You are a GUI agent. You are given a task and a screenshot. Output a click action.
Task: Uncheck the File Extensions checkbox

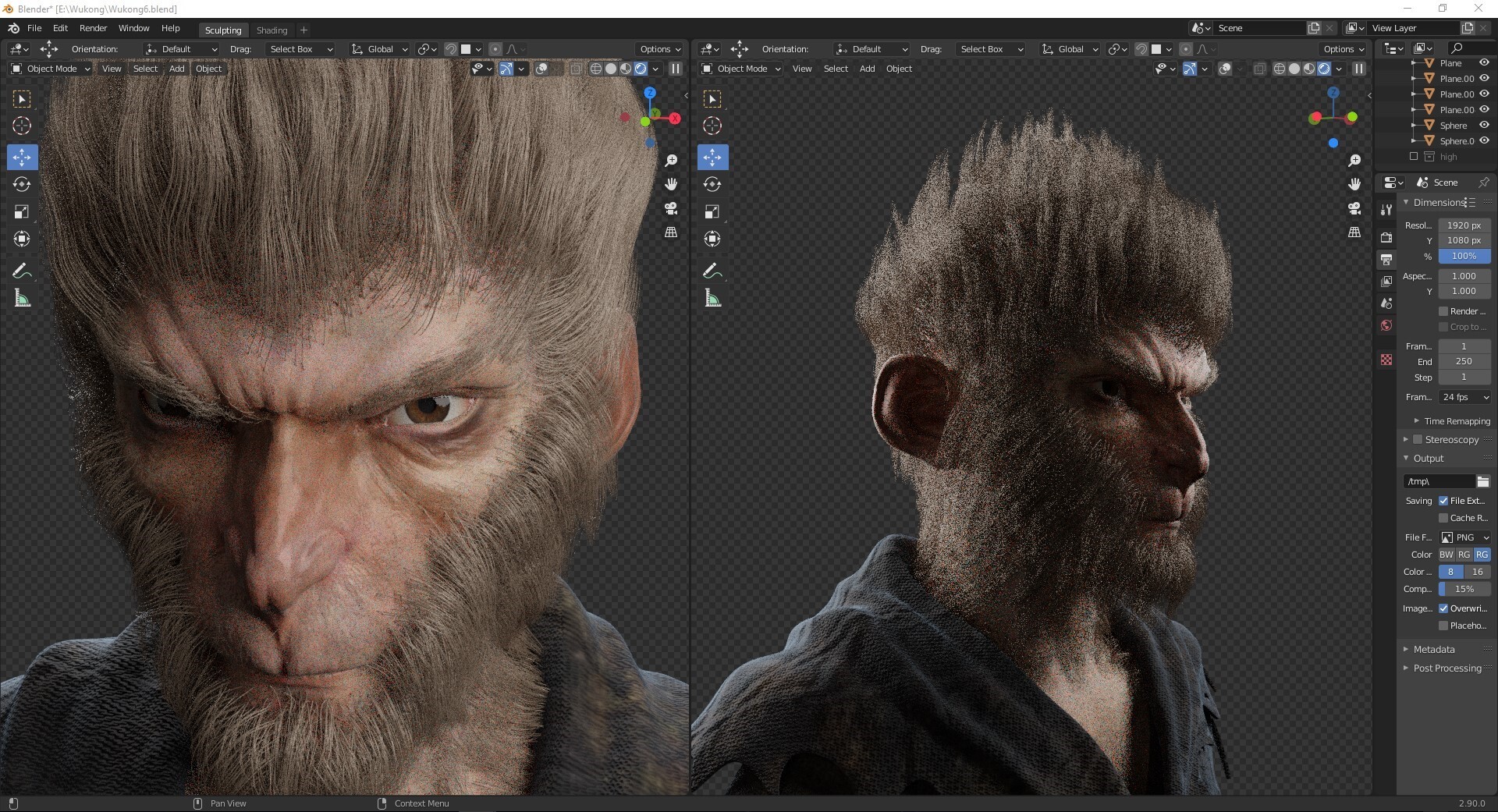pos(1443,501)
